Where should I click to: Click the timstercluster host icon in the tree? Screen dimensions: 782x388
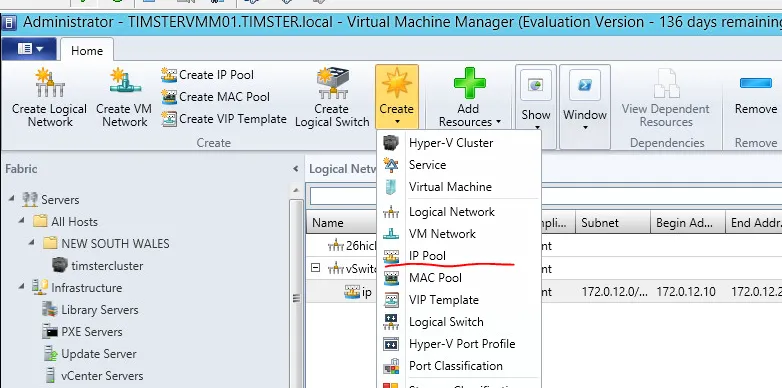pyautogui.click(x=60, y=265)
